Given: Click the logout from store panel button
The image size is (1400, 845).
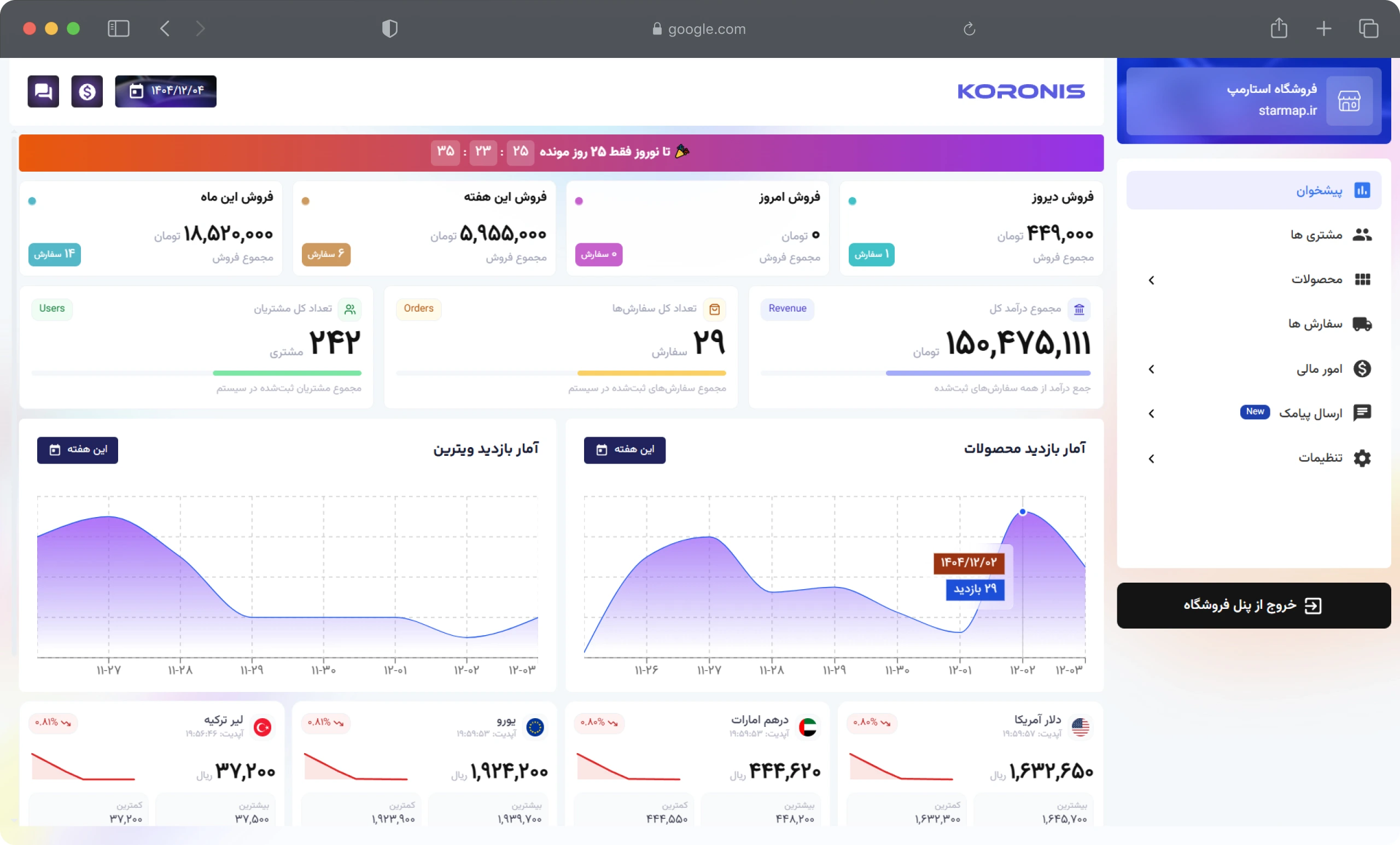Looking at the screenshot, I should click(1253, 606).
